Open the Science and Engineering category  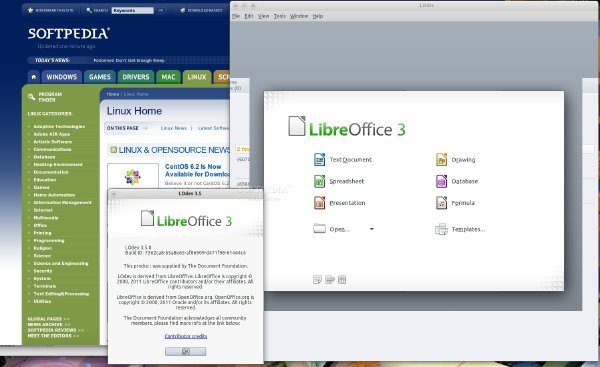pos(61,263)
